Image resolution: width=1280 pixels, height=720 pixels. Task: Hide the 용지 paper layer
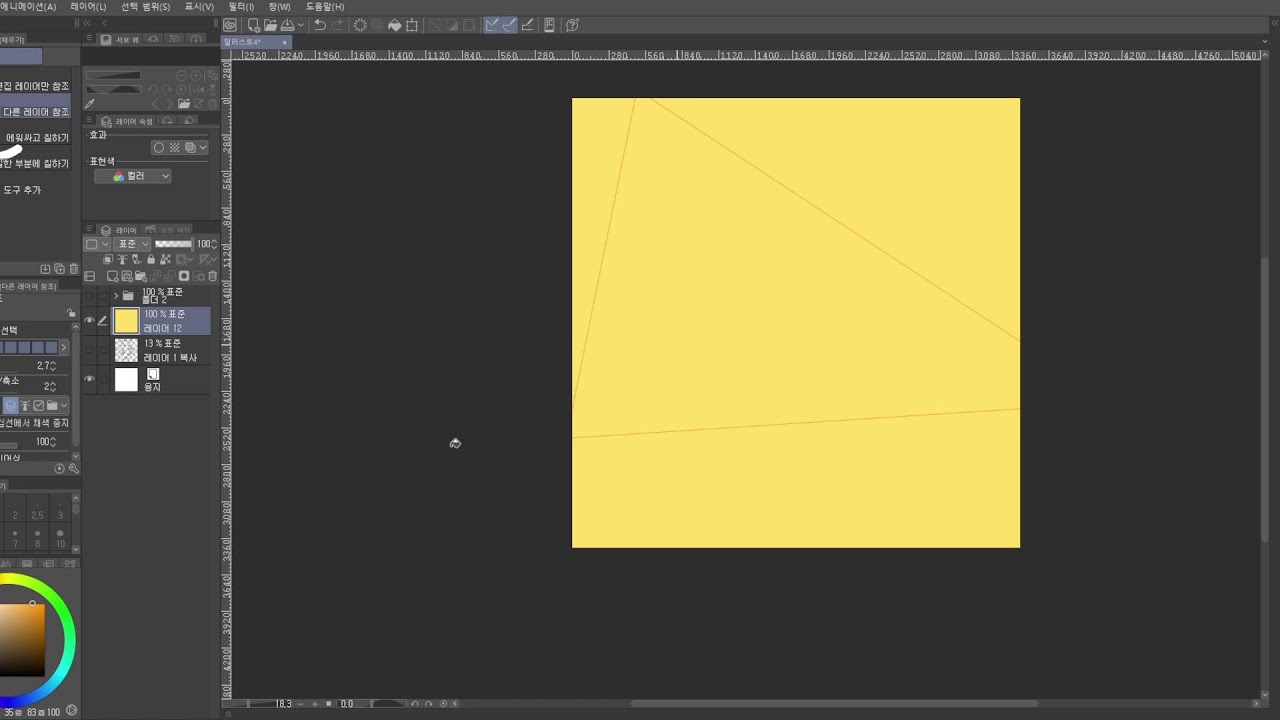coord(89,380)
